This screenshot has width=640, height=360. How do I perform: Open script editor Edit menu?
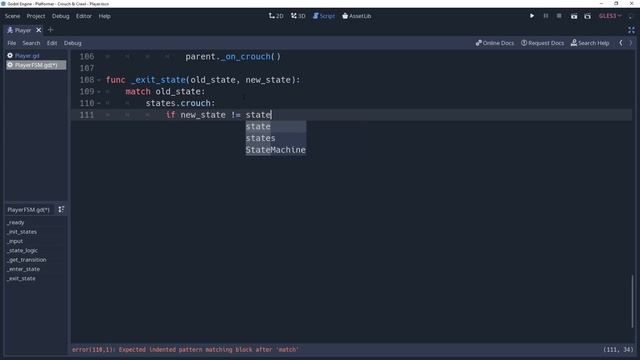pos(52,43)
